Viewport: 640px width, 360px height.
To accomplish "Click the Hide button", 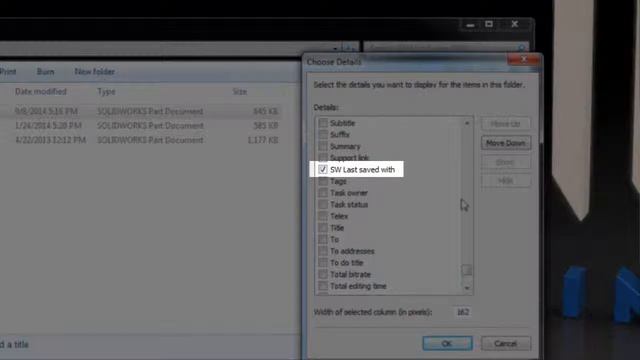I will click(506, 180).
